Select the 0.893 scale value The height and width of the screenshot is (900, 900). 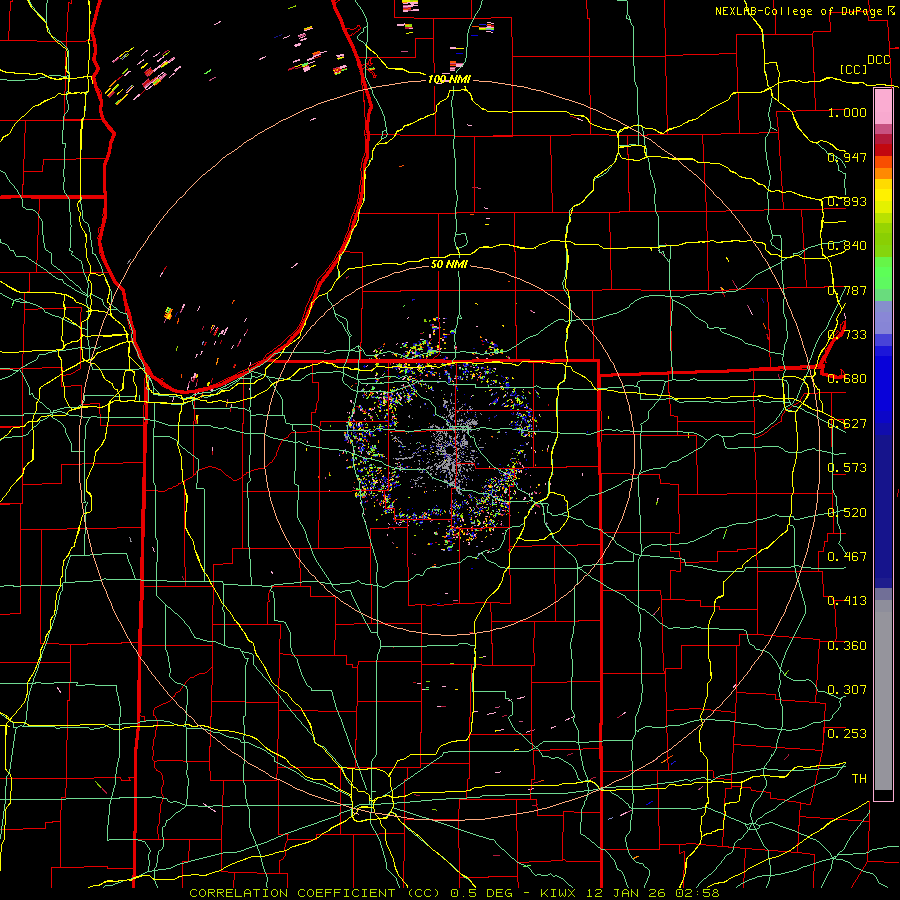[x=847, y=201]
